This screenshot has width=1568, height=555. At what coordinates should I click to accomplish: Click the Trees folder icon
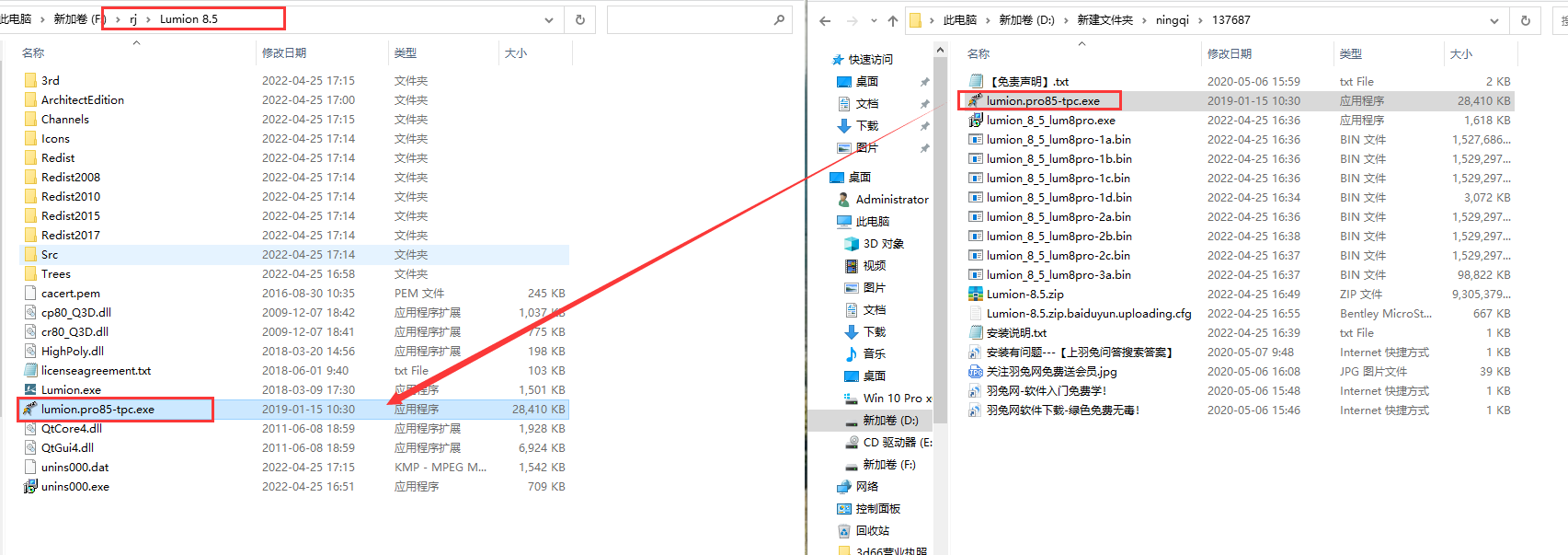point(30,273)
